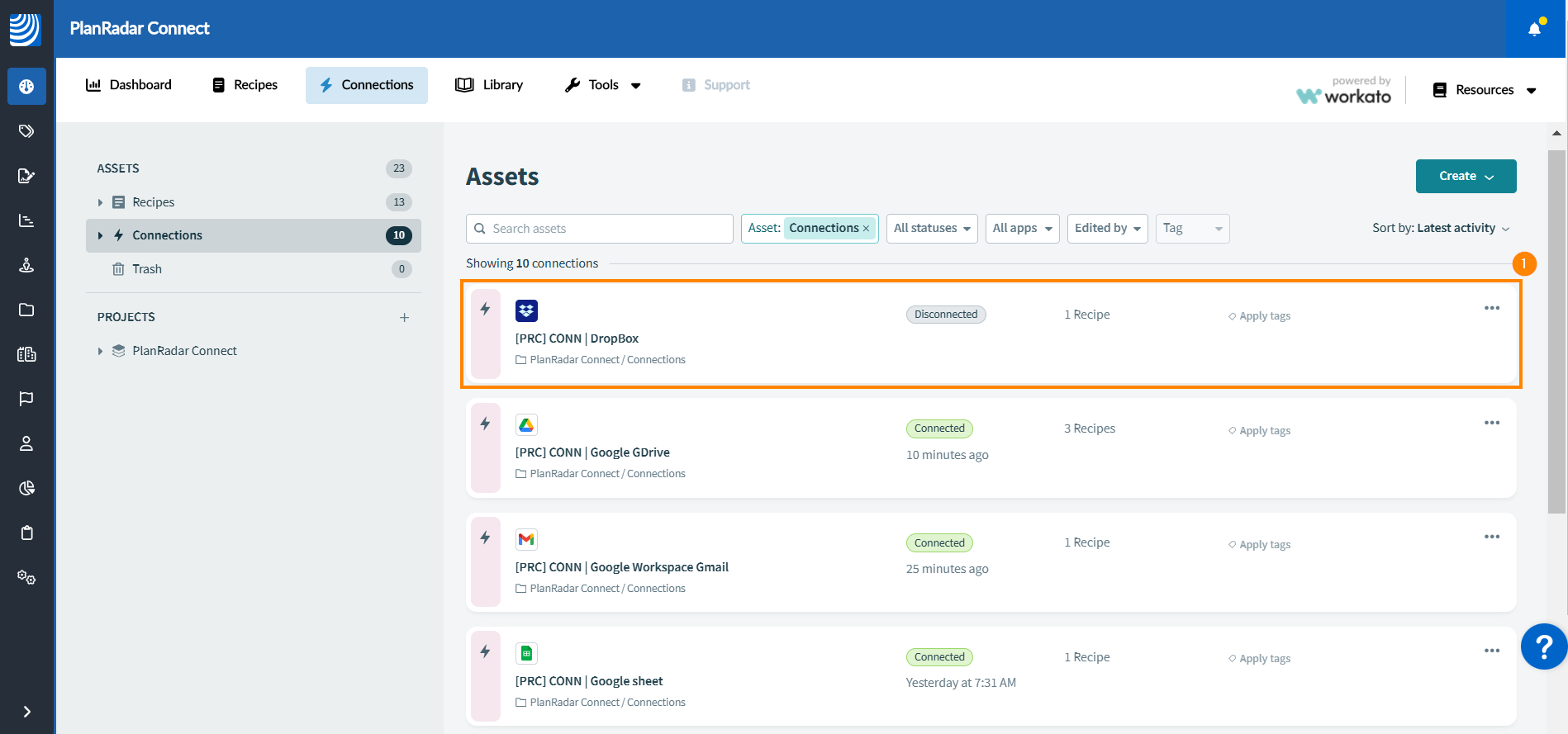Click the blue help question mark
This screenshot has width=1568, height=734.
point(1543,646)
